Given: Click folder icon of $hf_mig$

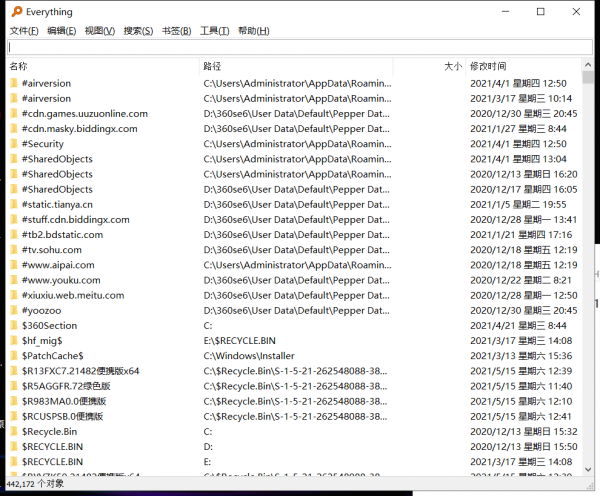Looking at the screenshot, I should [x=14, y=341].
